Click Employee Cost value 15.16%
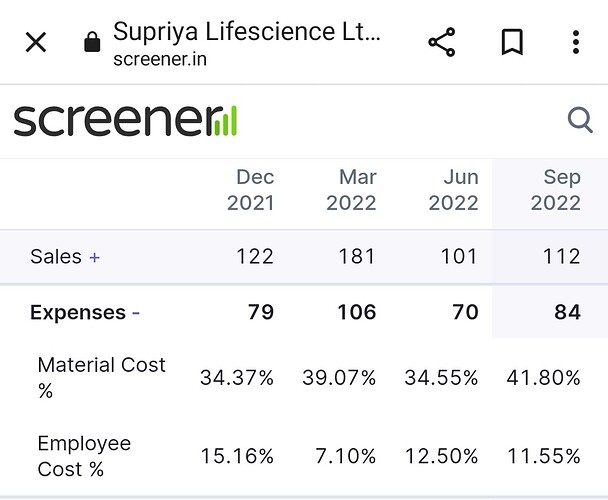 click(237, 456)
